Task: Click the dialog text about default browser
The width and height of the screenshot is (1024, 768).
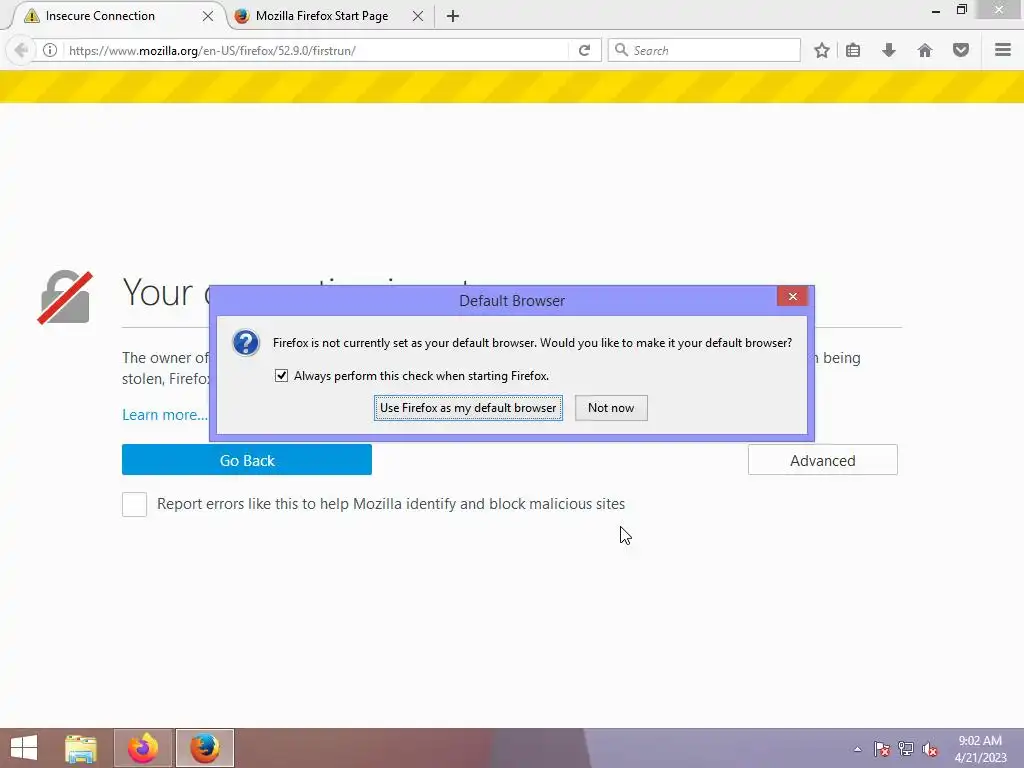Action: tap(532, 343)
